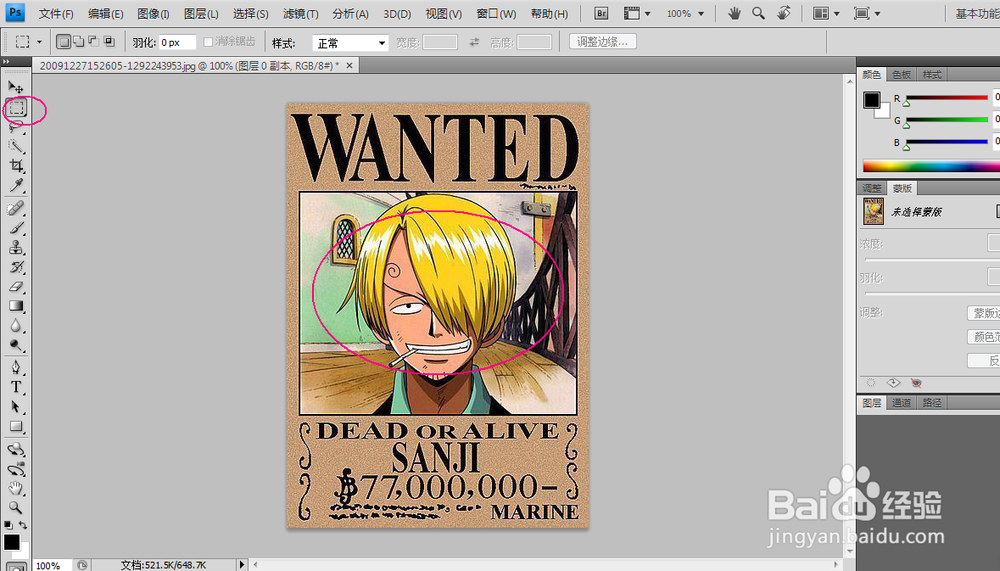The height and width of the screenshot is (571, 1000).
Task: Click the 调整边缘... button
Action: pos(603,42)
